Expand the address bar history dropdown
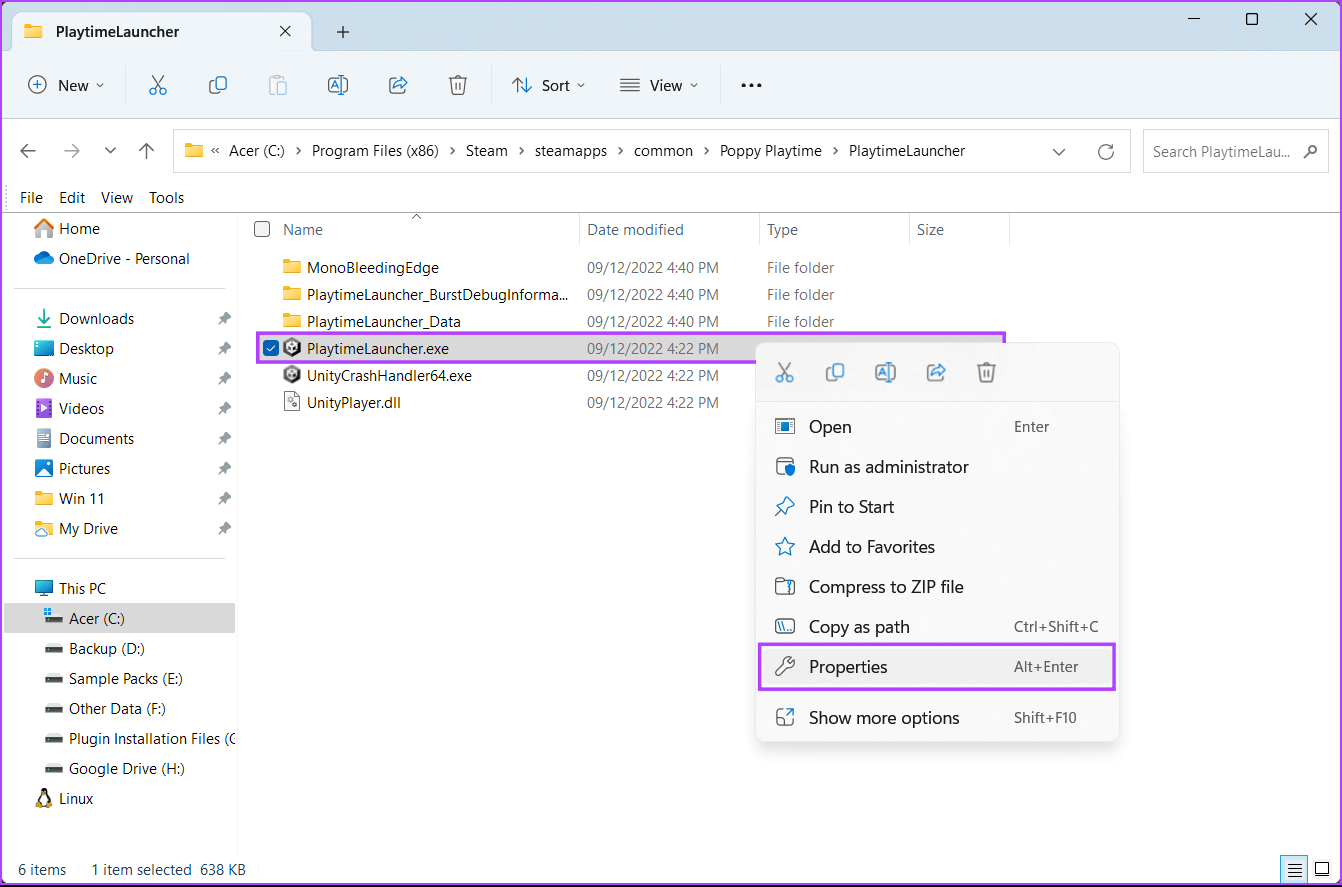The width and height of the screenshot is (1342, 887). 1059,152
